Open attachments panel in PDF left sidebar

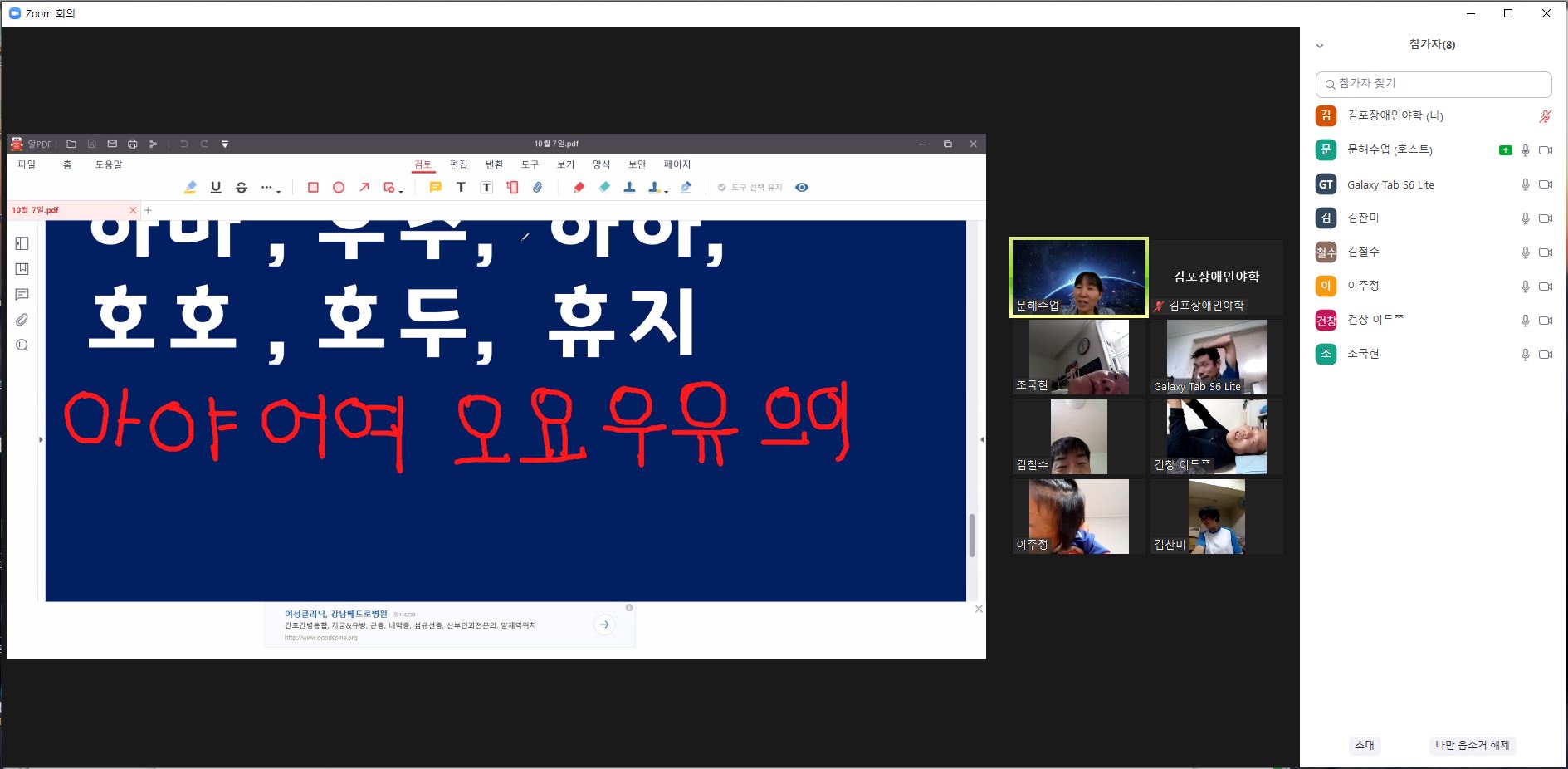coord(22,320)
